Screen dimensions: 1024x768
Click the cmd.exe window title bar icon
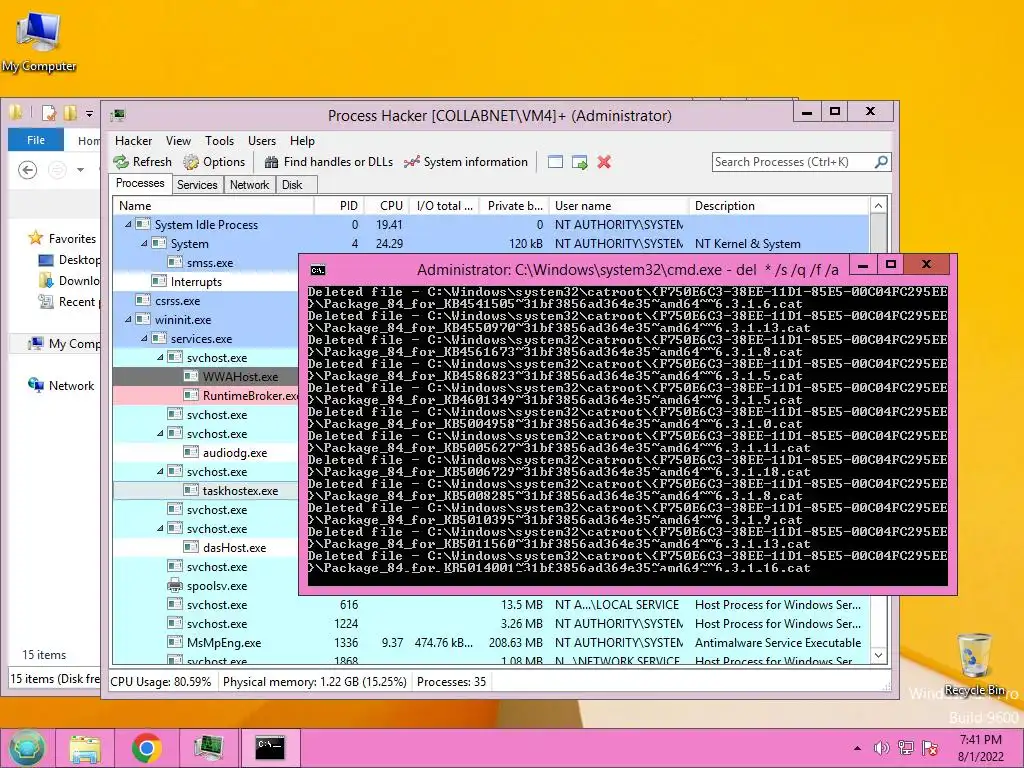(318, 270)
